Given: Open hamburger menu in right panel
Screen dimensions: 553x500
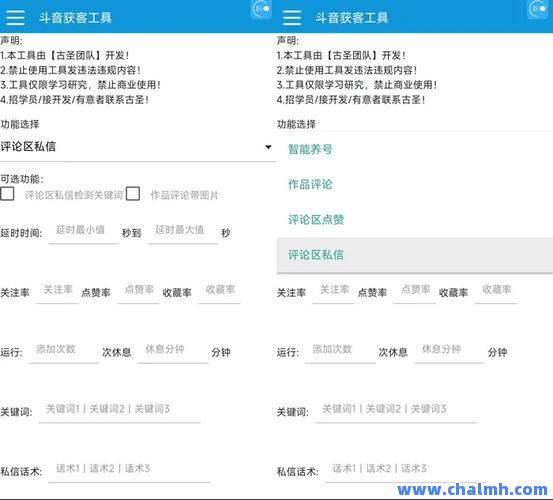Looking at the screenshot, I should 292,17.
